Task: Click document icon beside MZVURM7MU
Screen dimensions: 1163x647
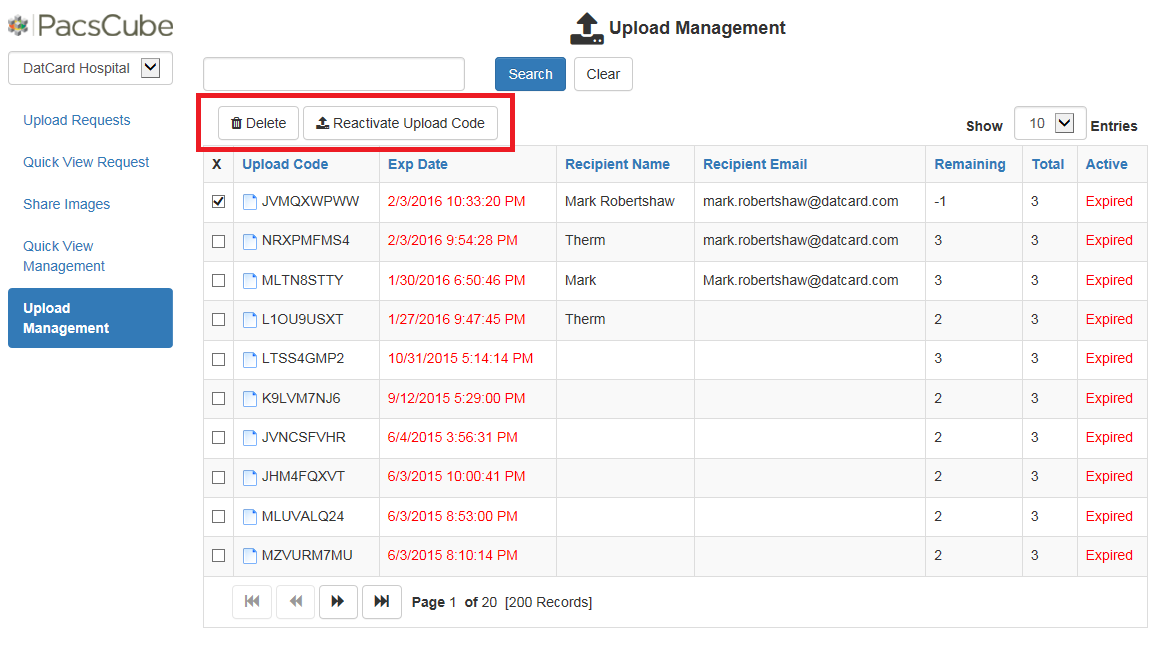Action: (250, 556)
